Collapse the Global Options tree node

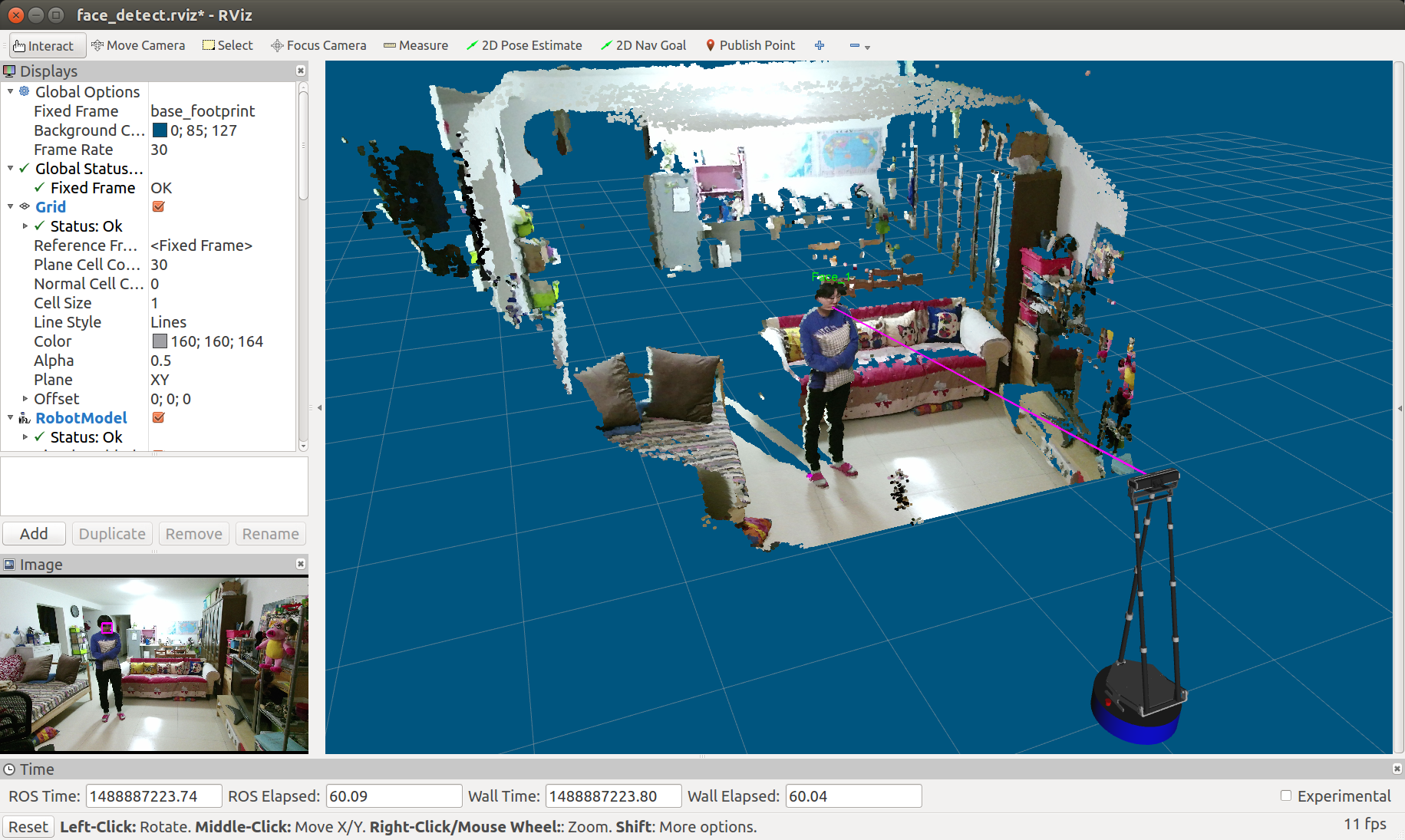(10, 91)
